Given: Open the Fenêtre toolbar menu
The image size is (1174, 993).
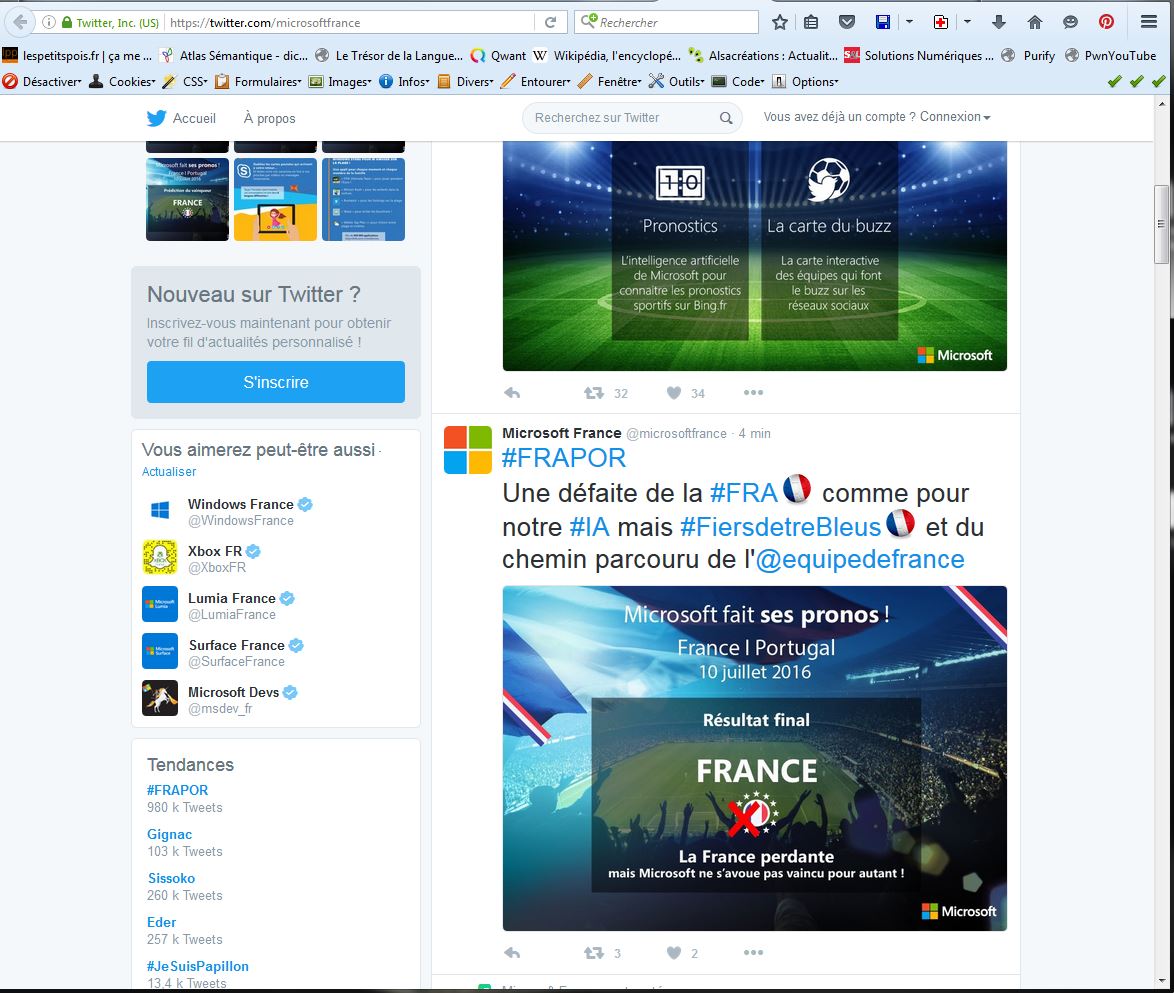Looking at the screenshot, I should coord(609,82).
